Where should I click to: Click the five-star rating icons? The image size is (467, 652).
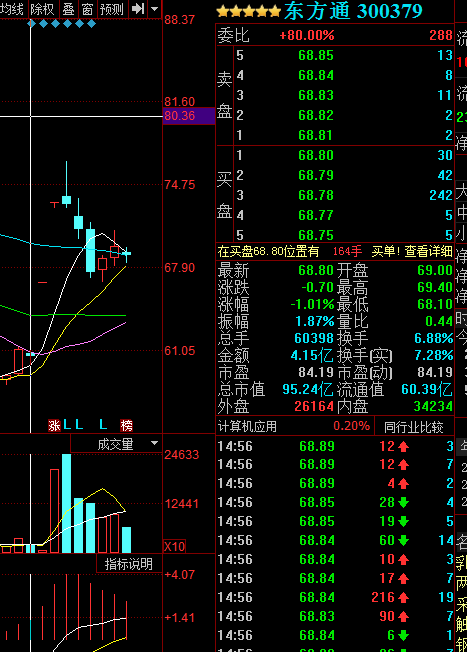click(x=249, y=11)
